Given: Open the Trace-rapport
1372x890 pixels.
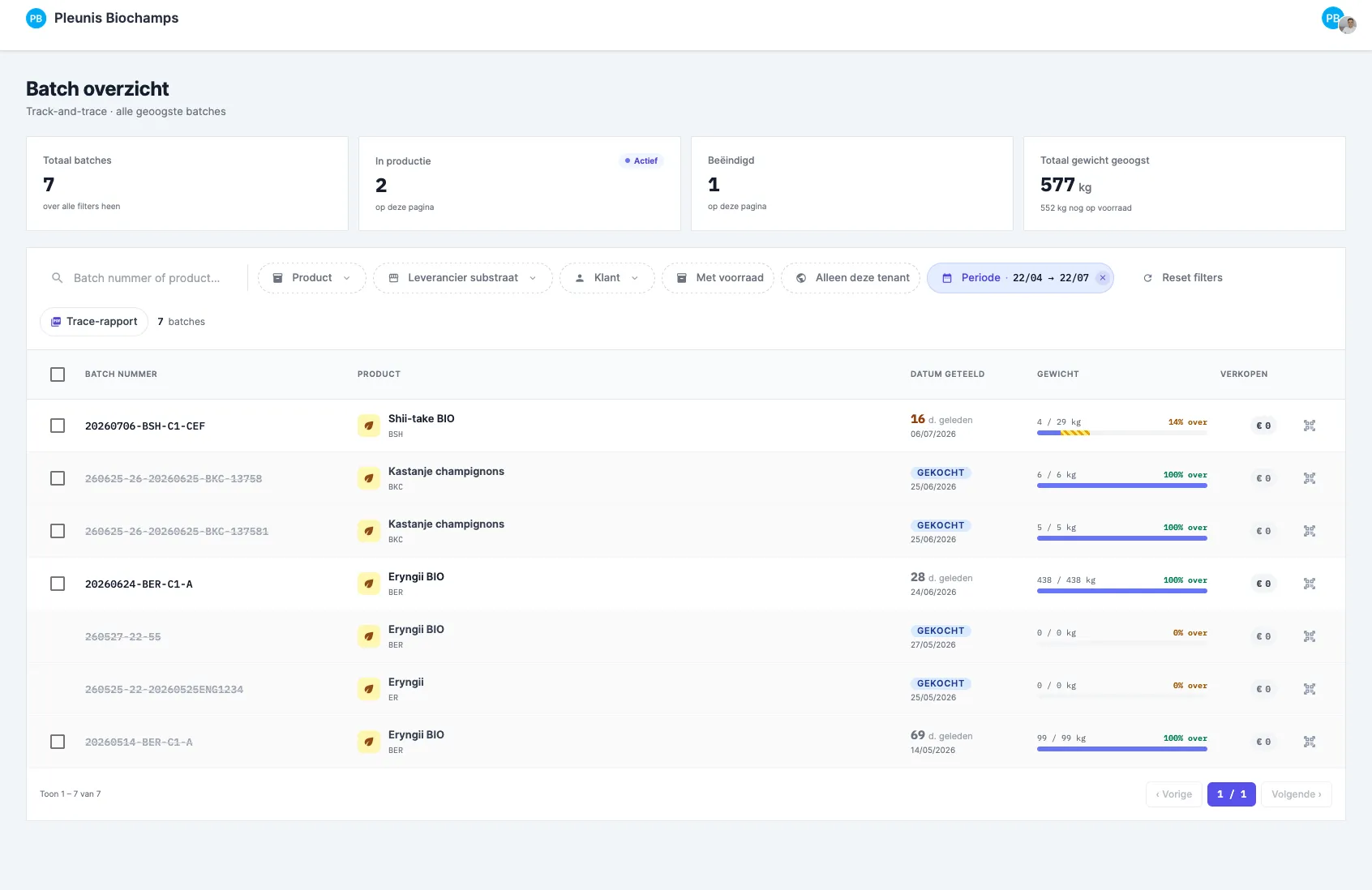Looking at the screenshot, I should coord(94,322).
